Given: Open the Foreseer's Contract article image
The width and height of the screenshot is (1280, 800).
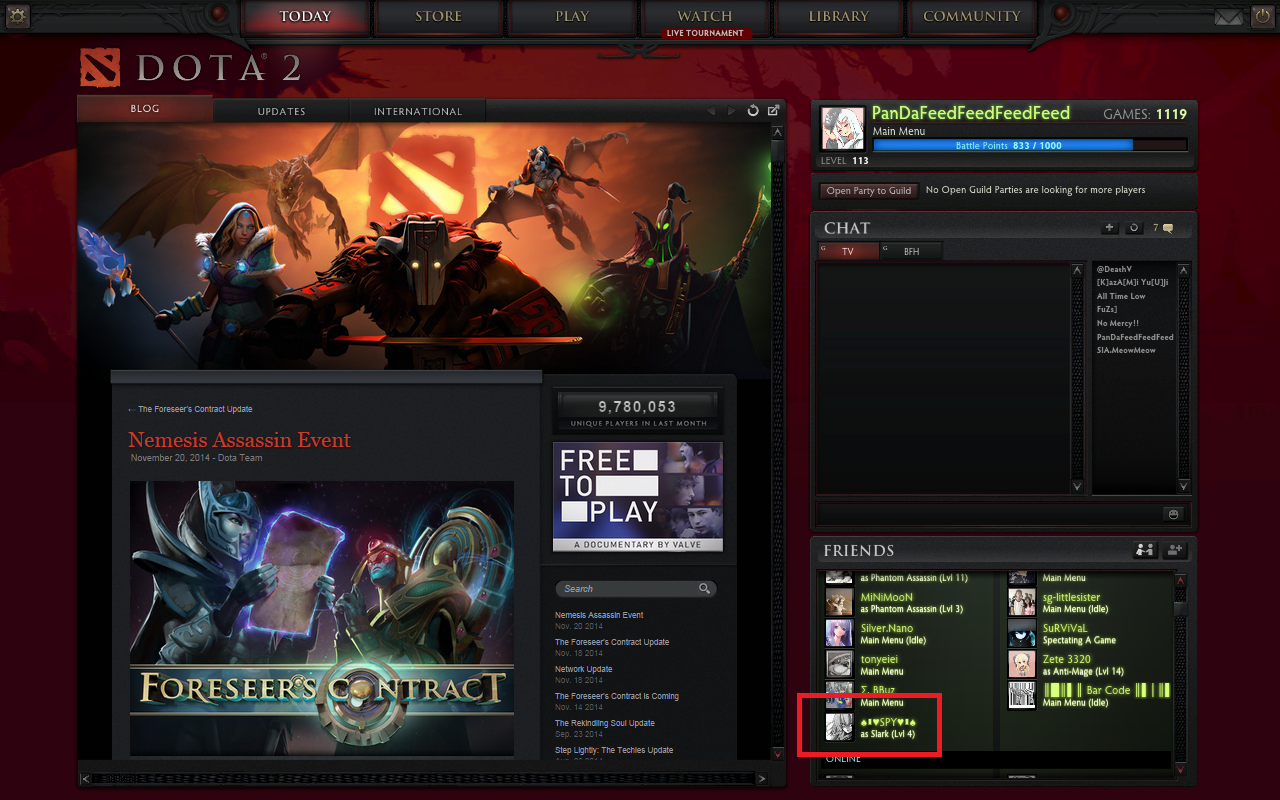Looking at the screenshot, I should [x=322, y=618].
